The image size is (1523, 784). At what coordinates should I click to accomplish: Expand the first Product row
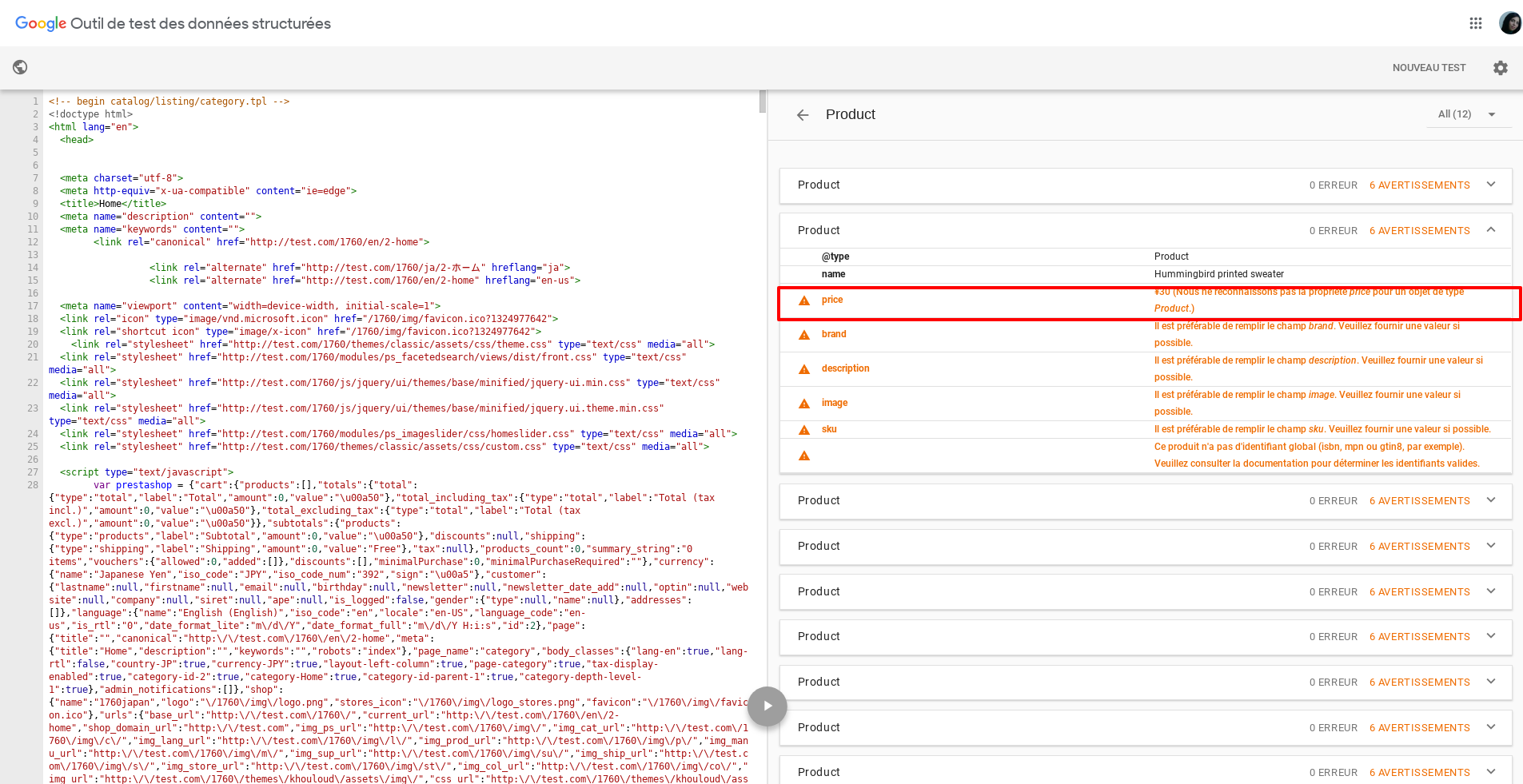click(x=1490, y=184)
